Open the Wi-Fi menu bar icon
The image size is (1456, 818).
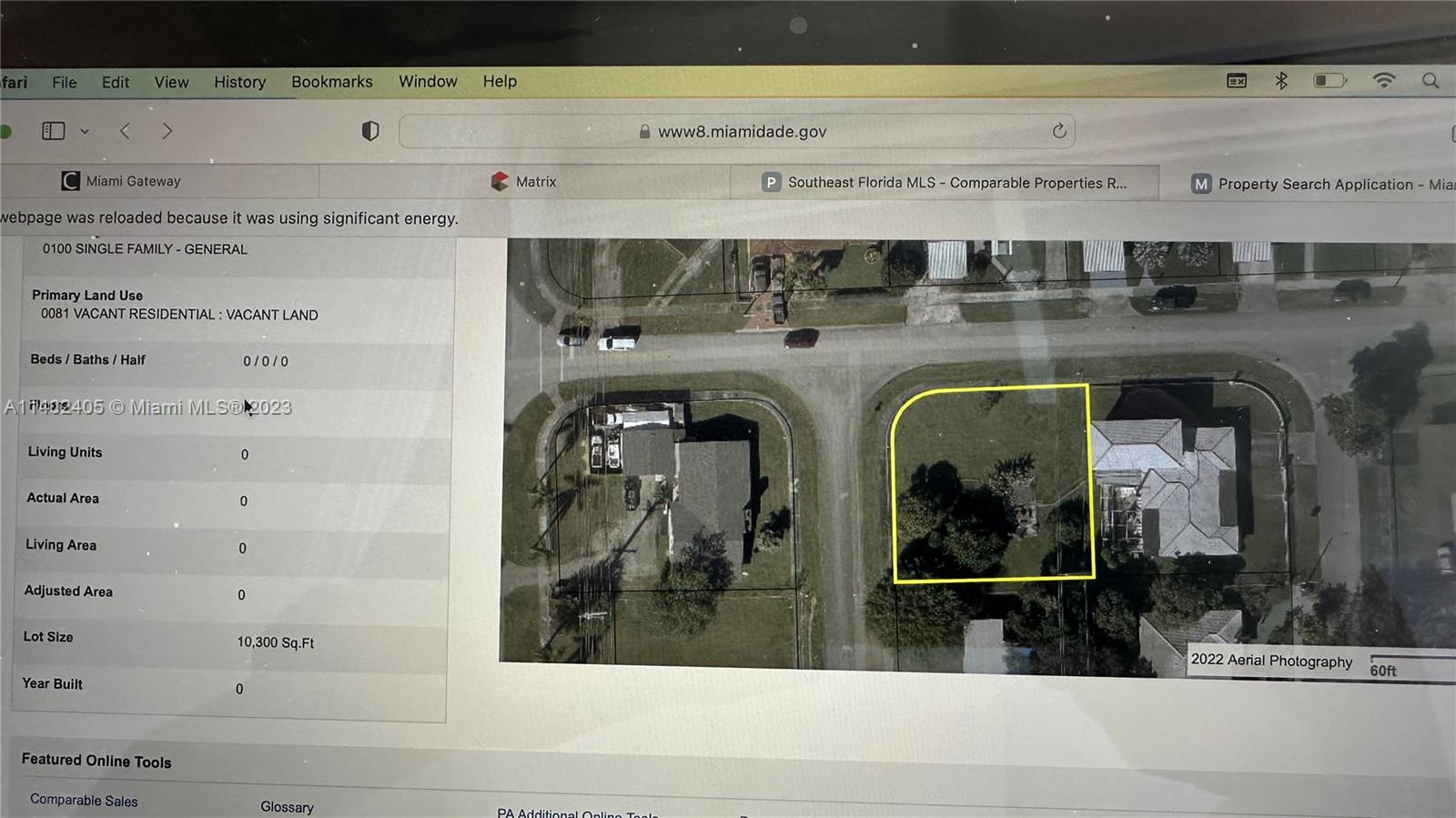click(1383, 81)
